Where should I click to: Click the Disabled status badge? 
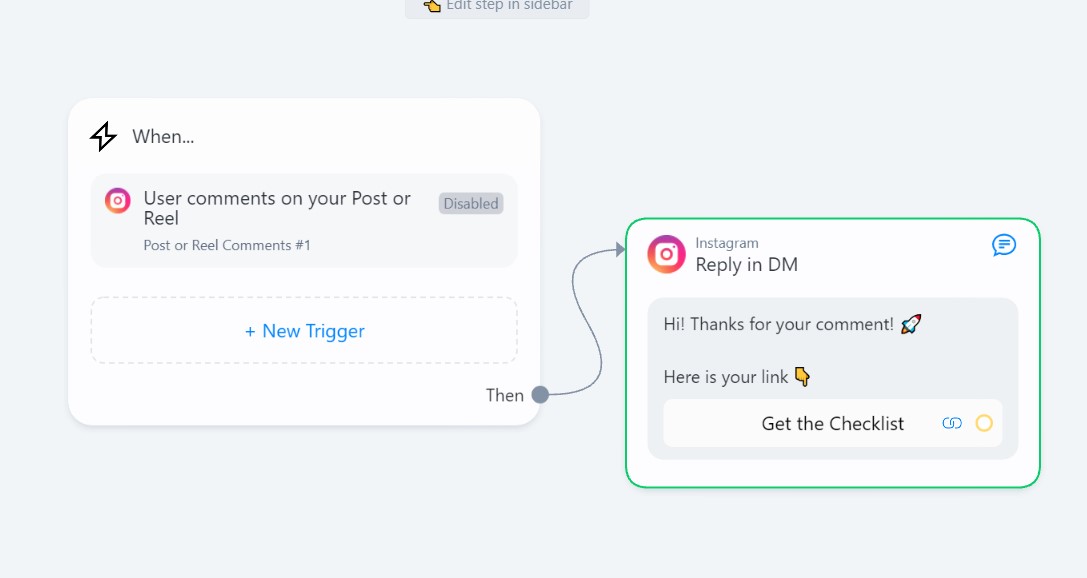471,204
